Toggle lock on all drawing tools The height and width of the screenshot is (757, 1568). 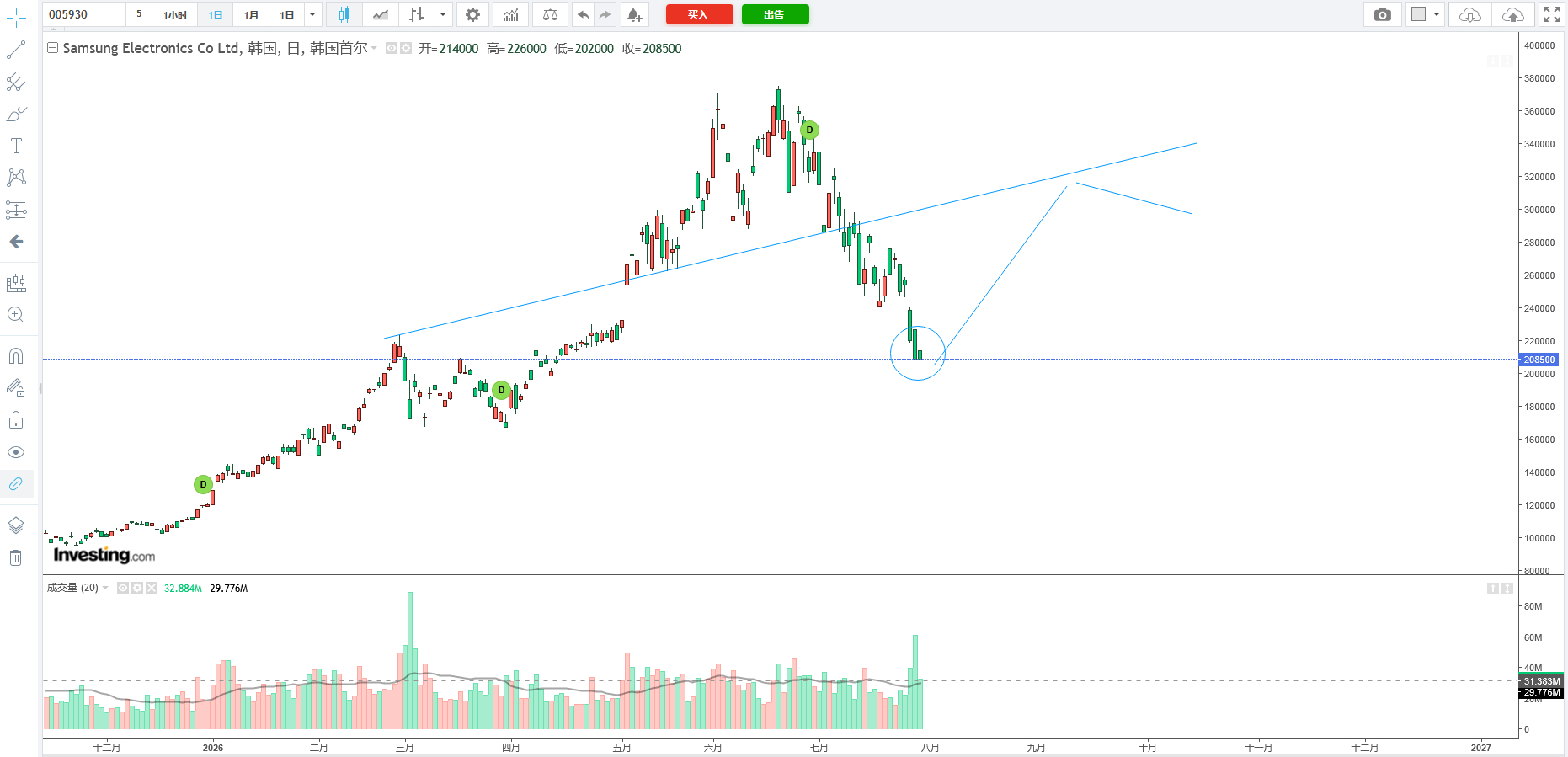(16, 420)
